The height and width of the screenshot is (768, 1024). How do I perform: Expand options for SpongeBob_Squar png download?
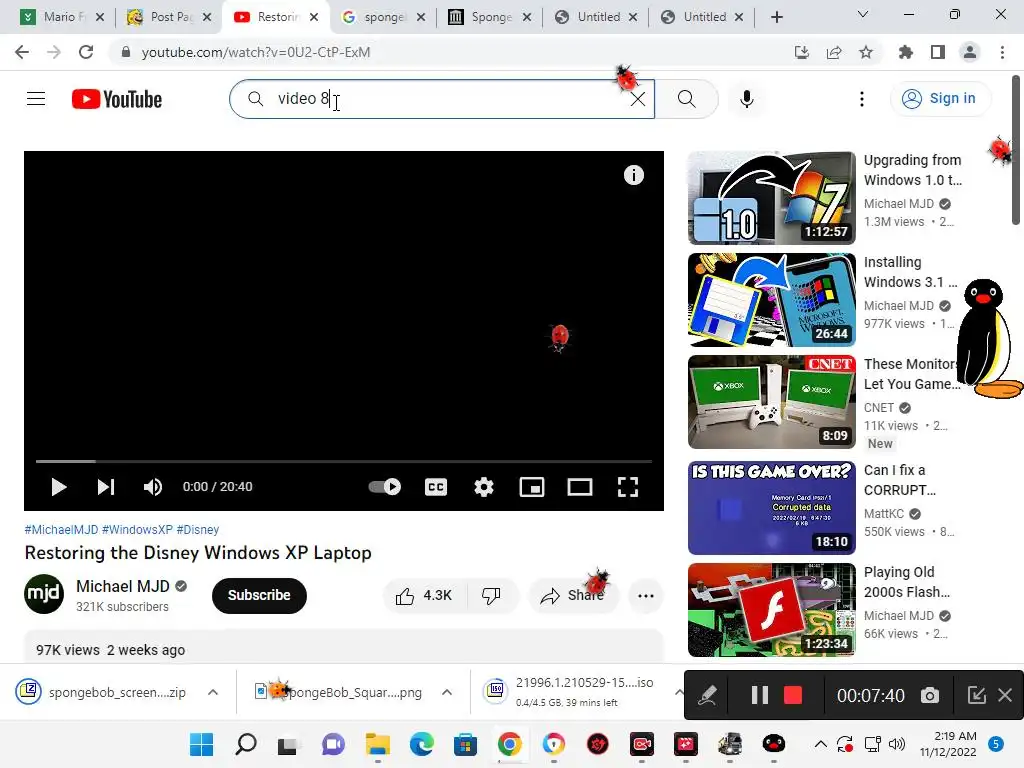click(447, 692)
